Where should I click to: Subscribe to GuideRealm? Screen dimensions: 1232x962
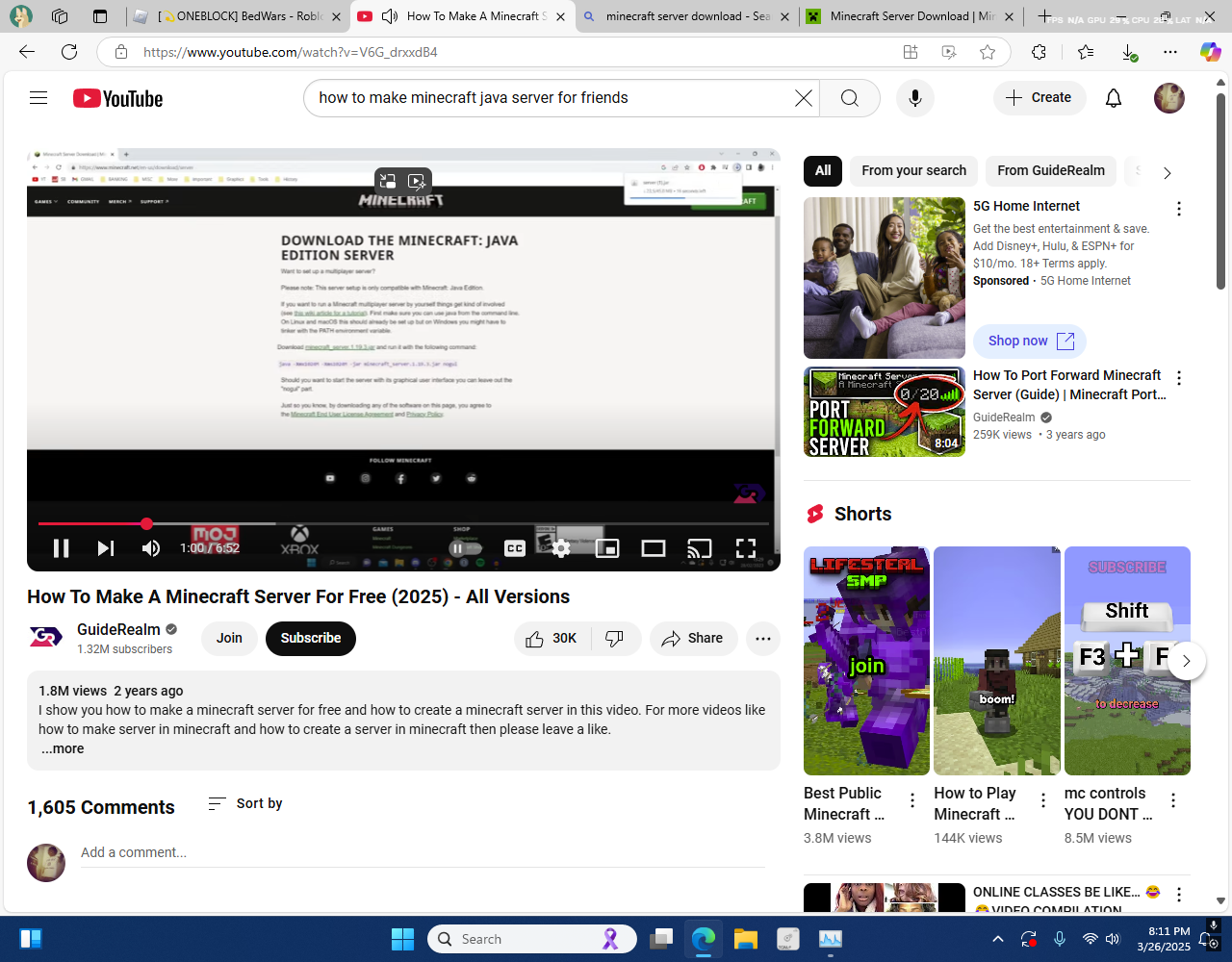coord(311,639)
